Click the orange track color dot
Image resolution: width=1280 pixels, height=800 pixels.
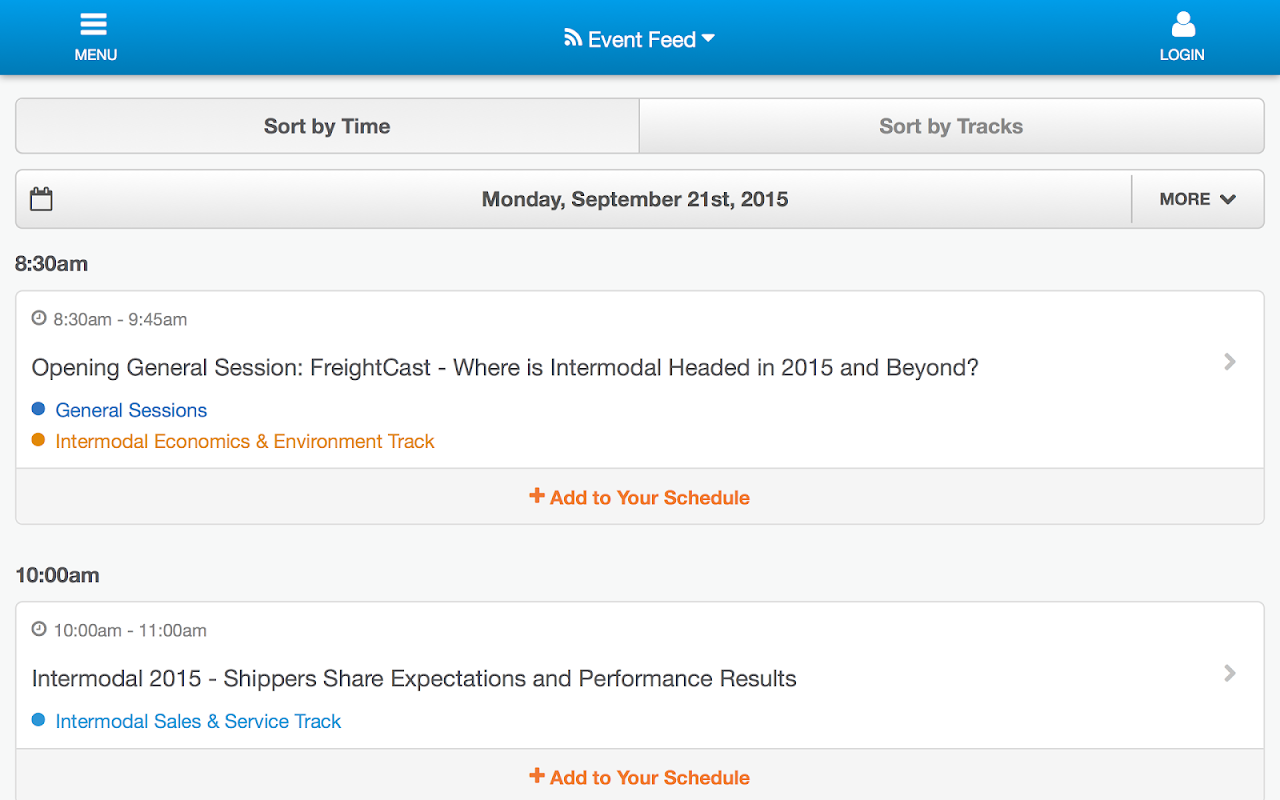click(38, 440)
